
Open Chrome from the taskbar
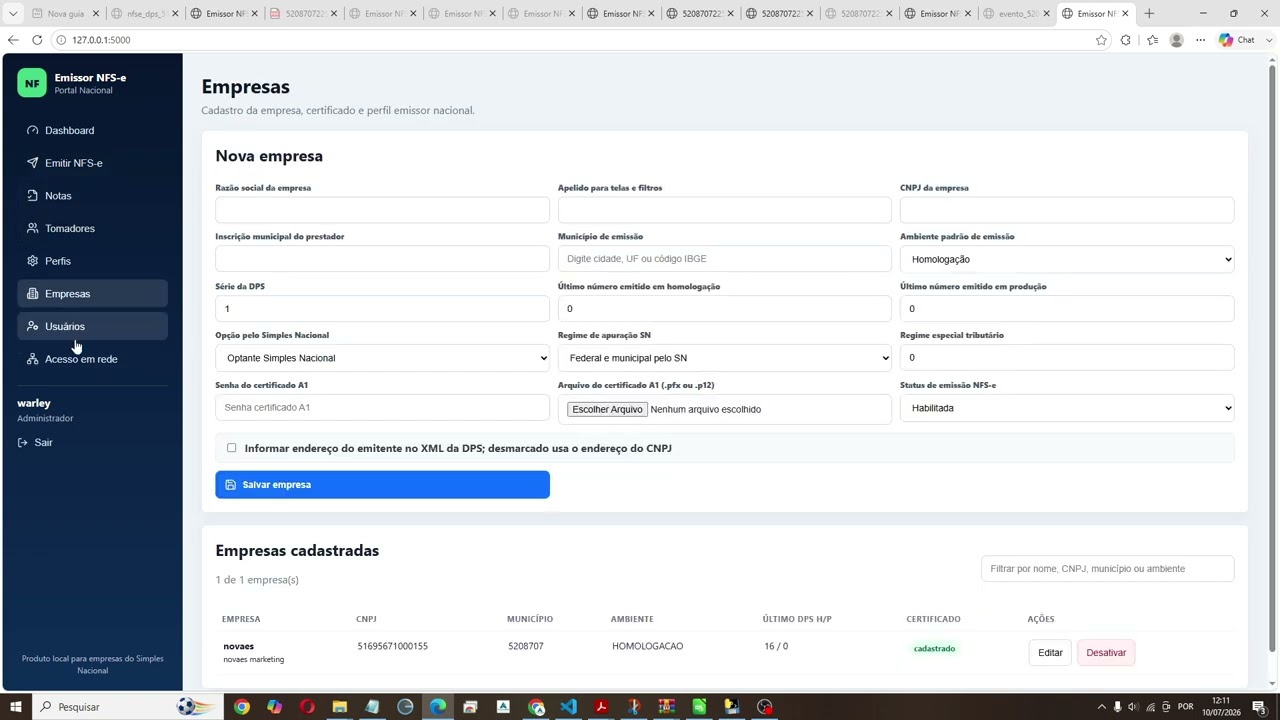242,707
